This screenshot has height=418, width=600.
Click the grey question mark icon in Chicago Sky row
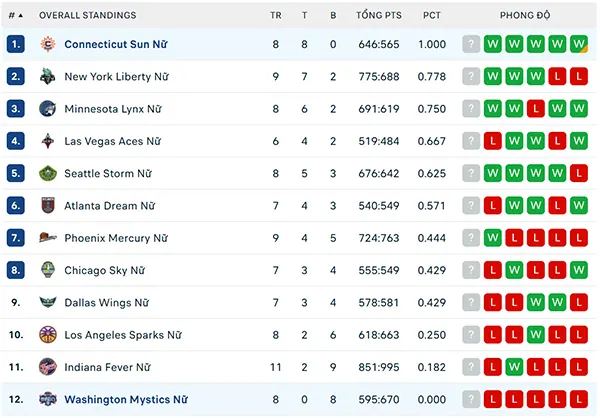pos(471,270)
